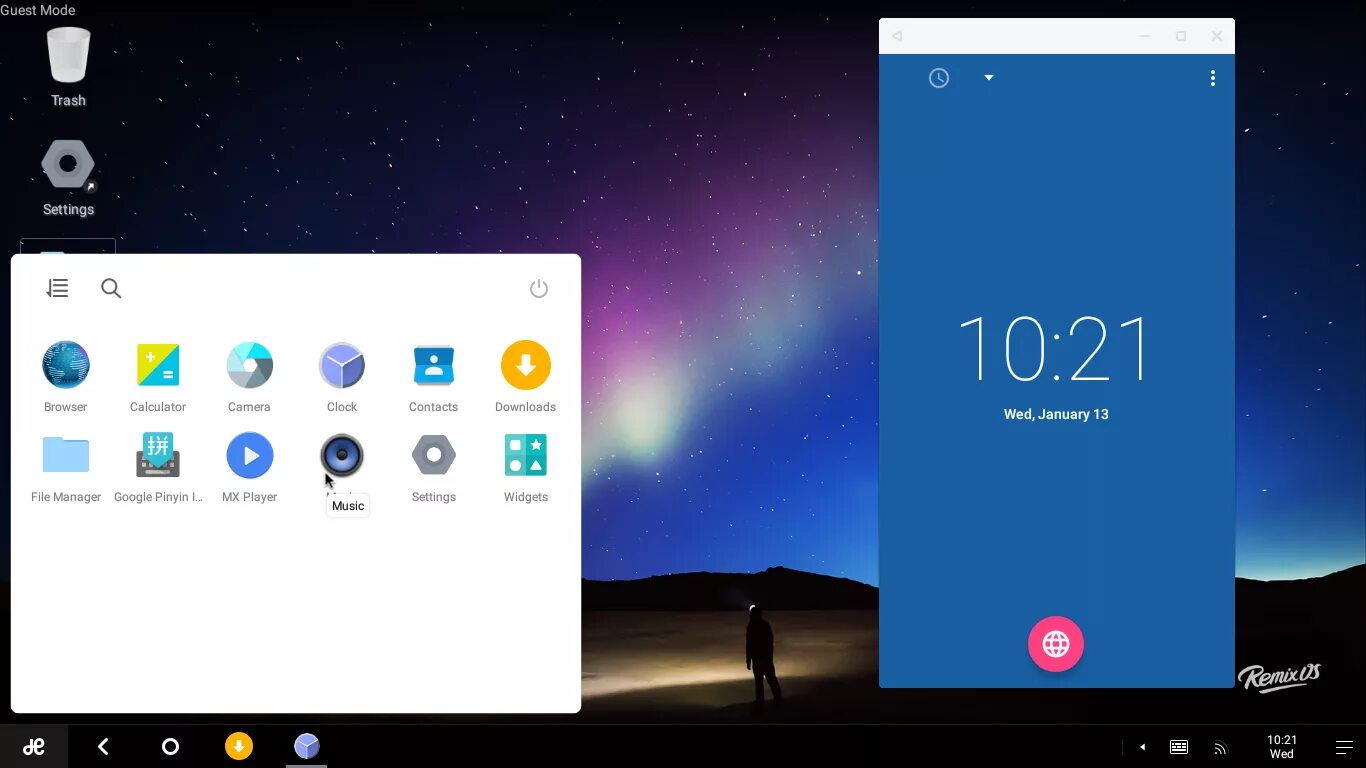Click the power button in the launcher
The height and width of the screenshot is (768, 1366).
(539, 288)
